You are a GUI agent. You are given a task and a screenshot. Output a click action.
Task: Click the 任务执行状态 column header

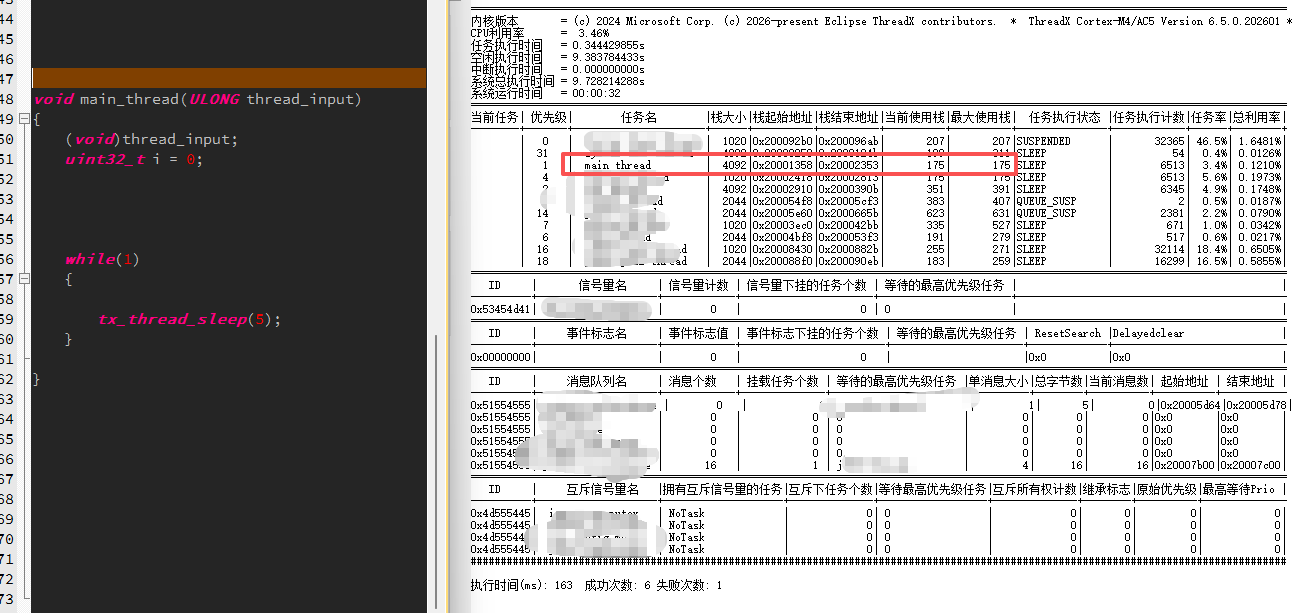[x=1062, y=117]
